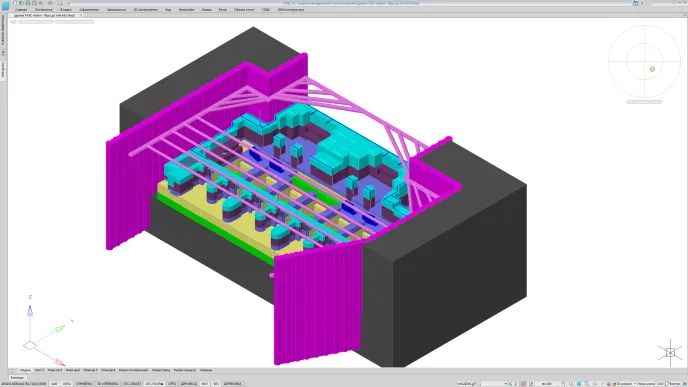Close the open drawing document tab
Screen dimensions: 688x387
[x=81, y=15]
